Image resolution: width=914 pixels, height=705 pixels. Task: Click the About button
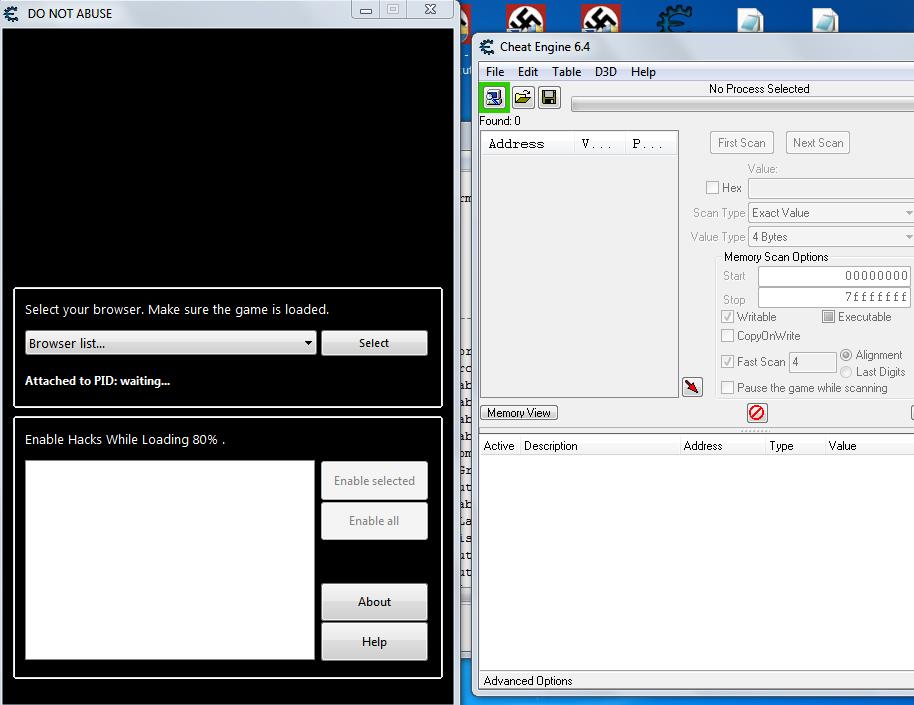tap(374, 602)
